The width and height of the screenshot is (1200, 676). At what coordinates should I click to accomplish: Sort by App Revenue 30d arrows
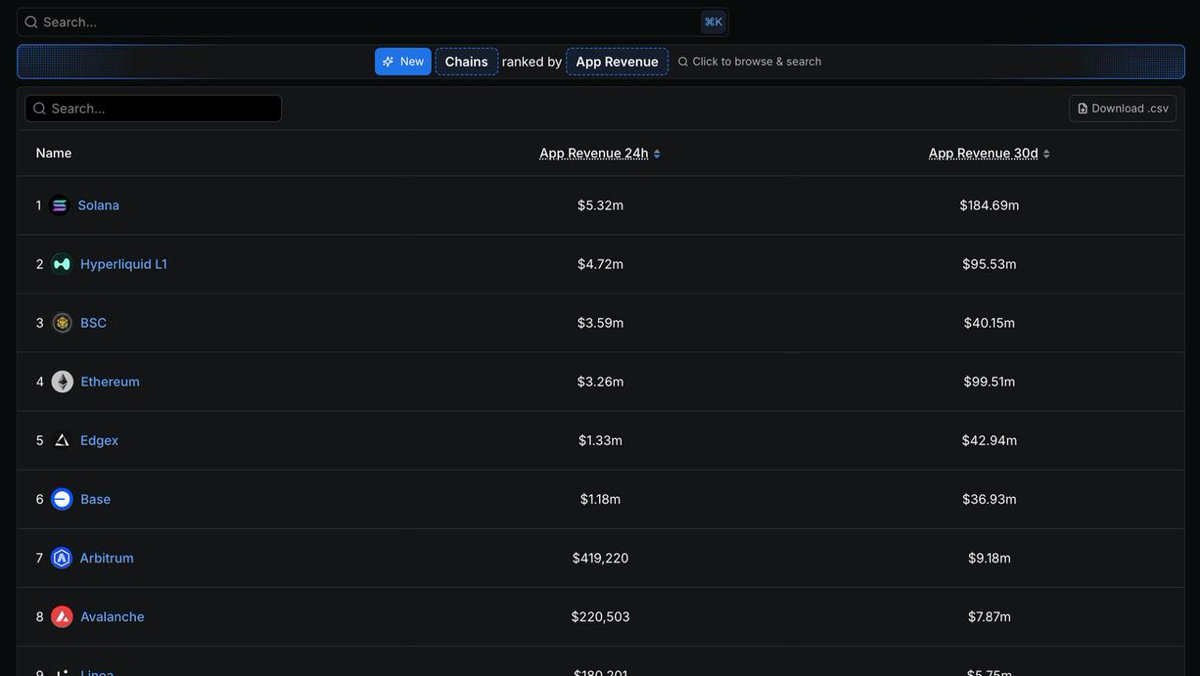tap(1046, 154)
